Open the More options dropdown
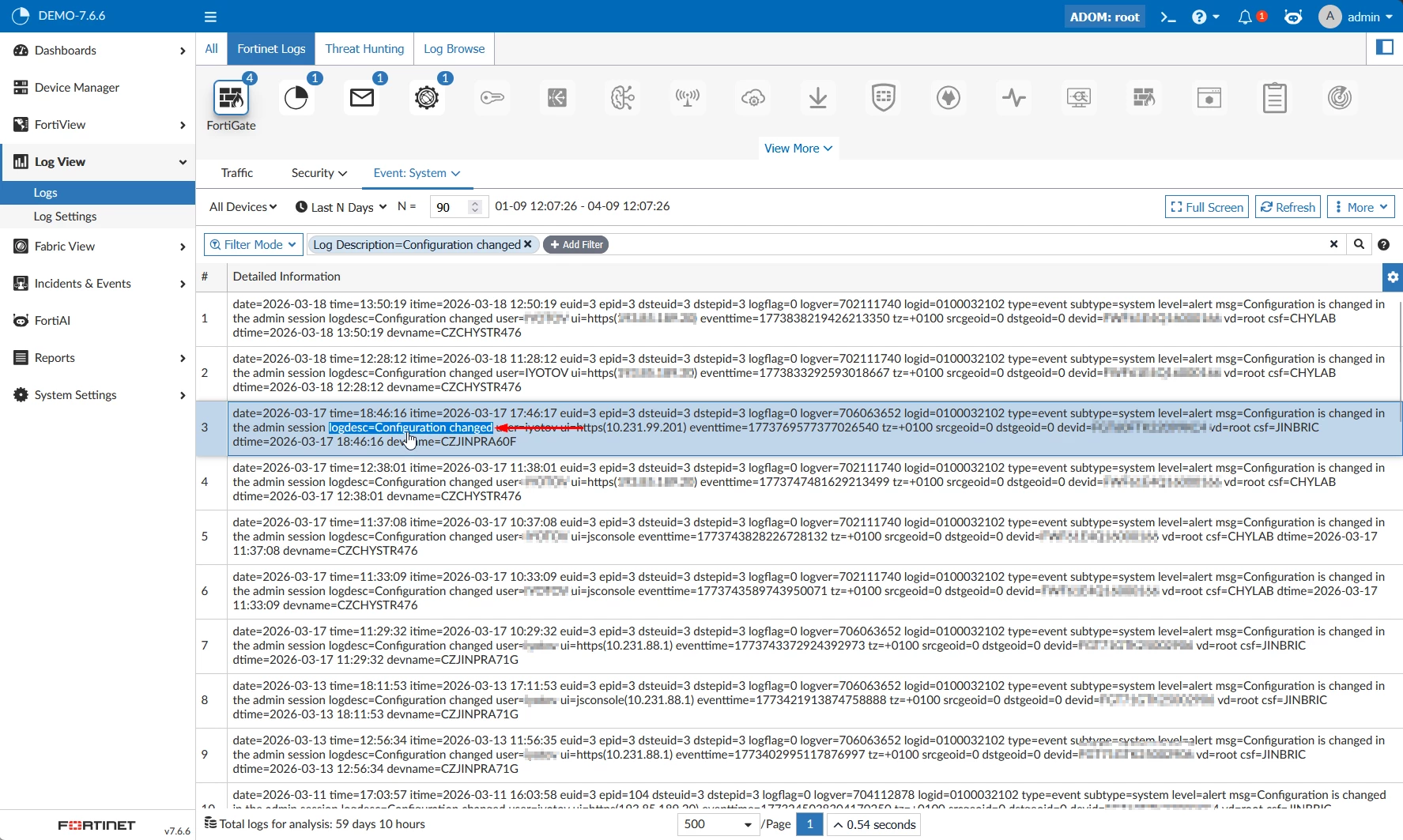This screenshot has width=1403, height=840. (x=1361, y=207)
